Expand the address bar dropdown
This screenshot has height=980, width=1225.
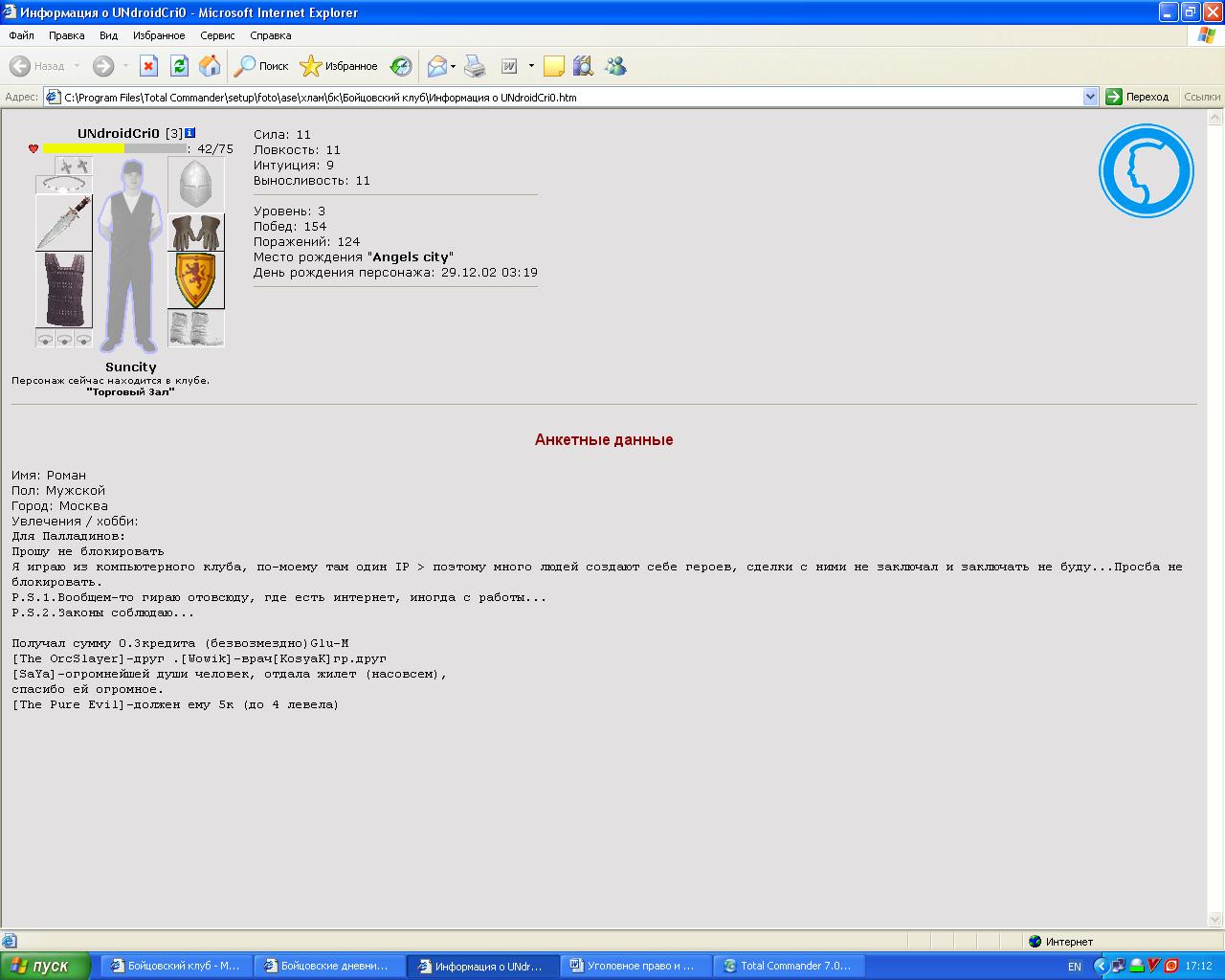1090,97
